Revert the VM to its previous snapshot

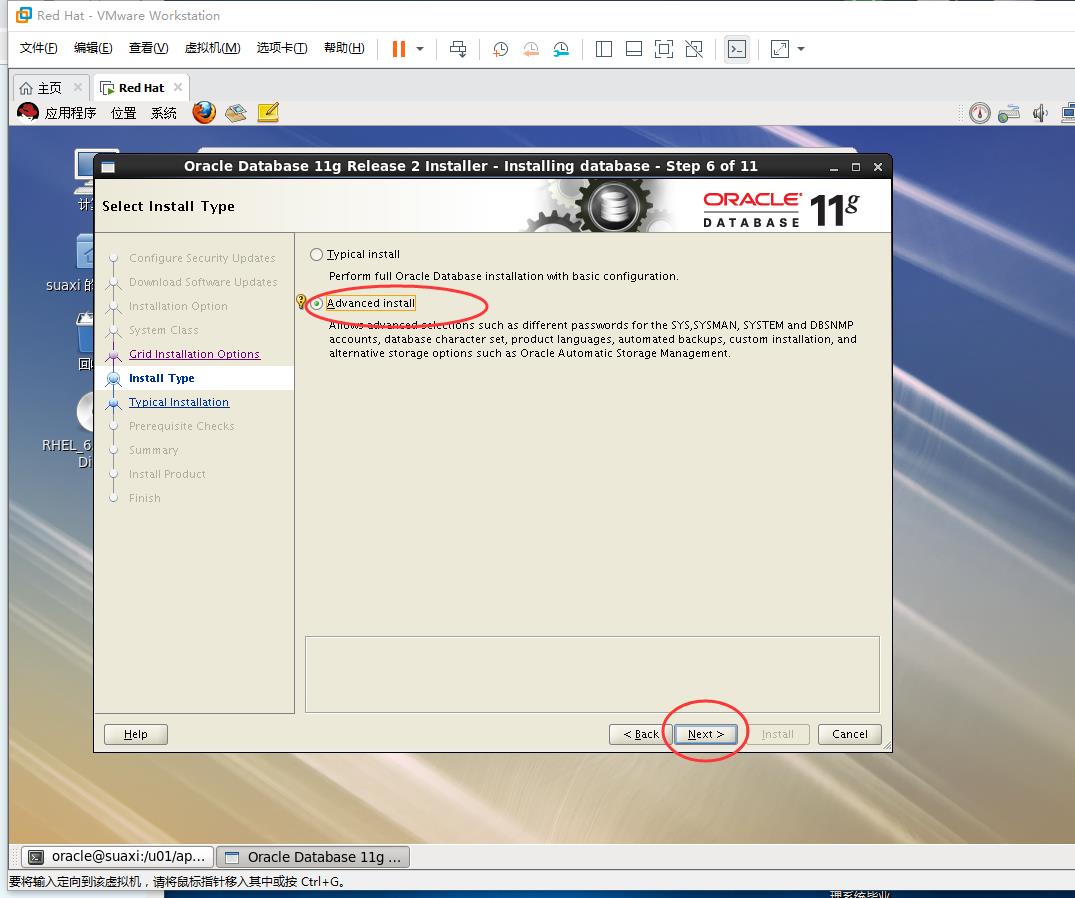pos(531,49)
